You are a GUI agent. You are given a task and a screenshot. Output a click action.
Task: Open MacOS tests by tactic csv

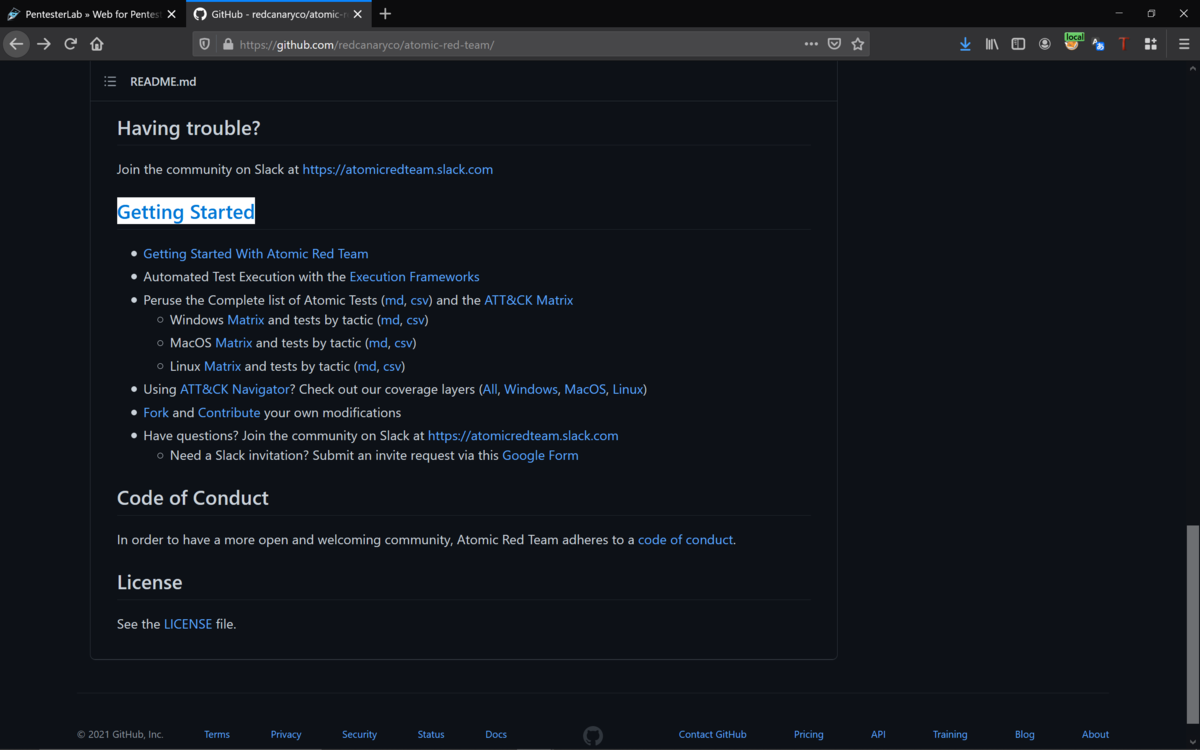pos(403,343)
